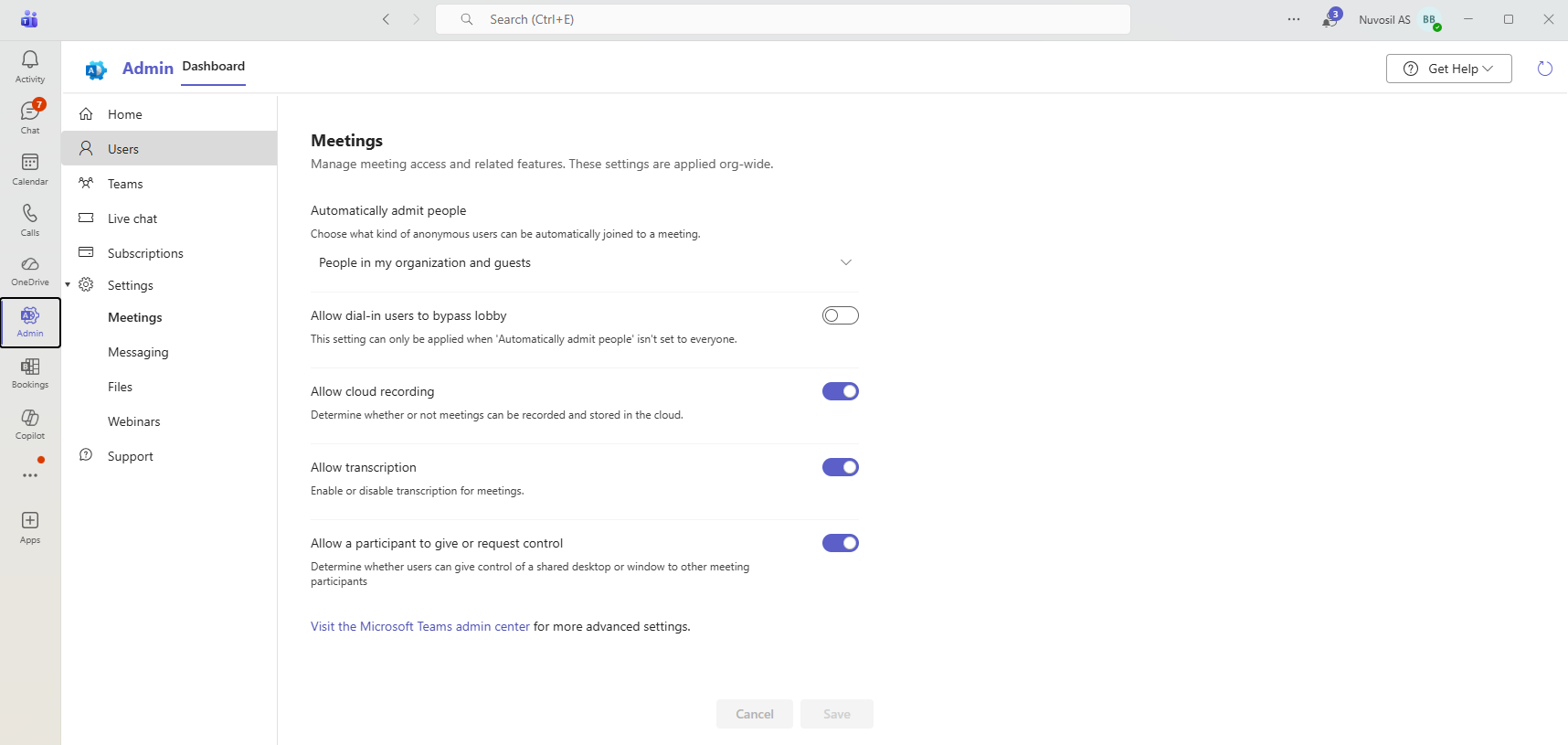Turn off Allow transcription

click(841, 467)
